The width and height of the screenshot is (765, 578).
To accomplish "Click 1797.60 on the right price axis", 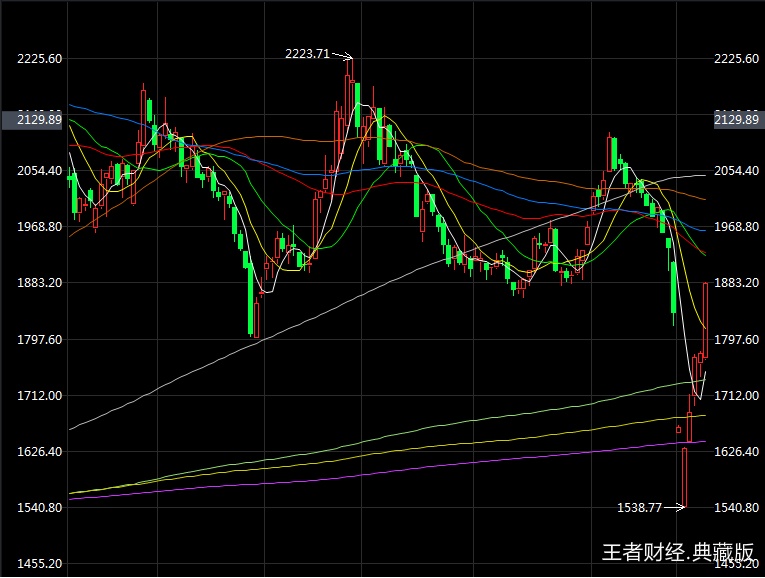I will coord(737,340).
